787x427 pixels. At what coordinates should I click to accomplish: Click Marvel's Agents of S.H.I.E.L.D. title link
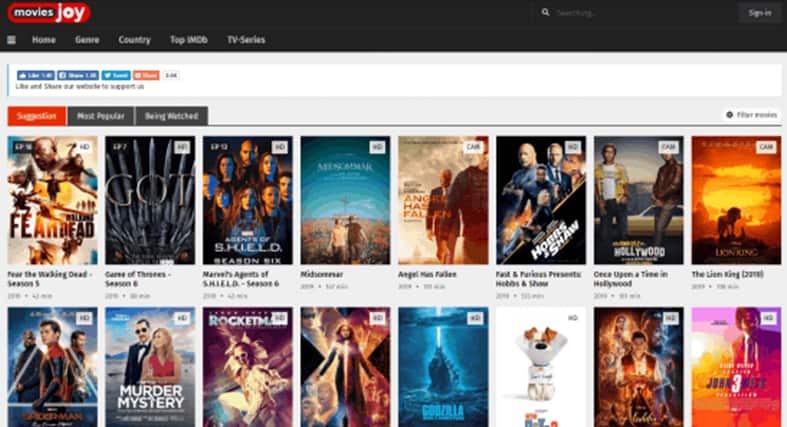tap(241, 279)
